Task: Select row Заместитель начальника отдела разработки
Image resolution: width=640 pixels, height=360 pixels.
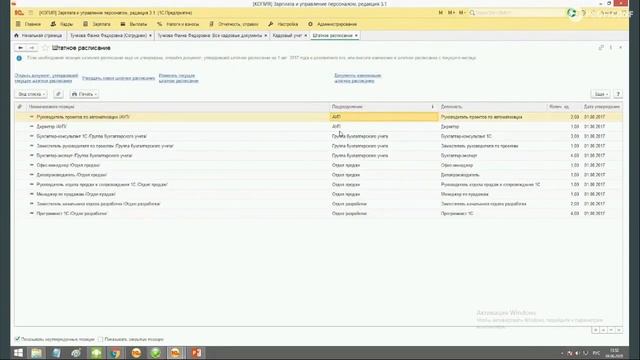Action: pos(318,204)
